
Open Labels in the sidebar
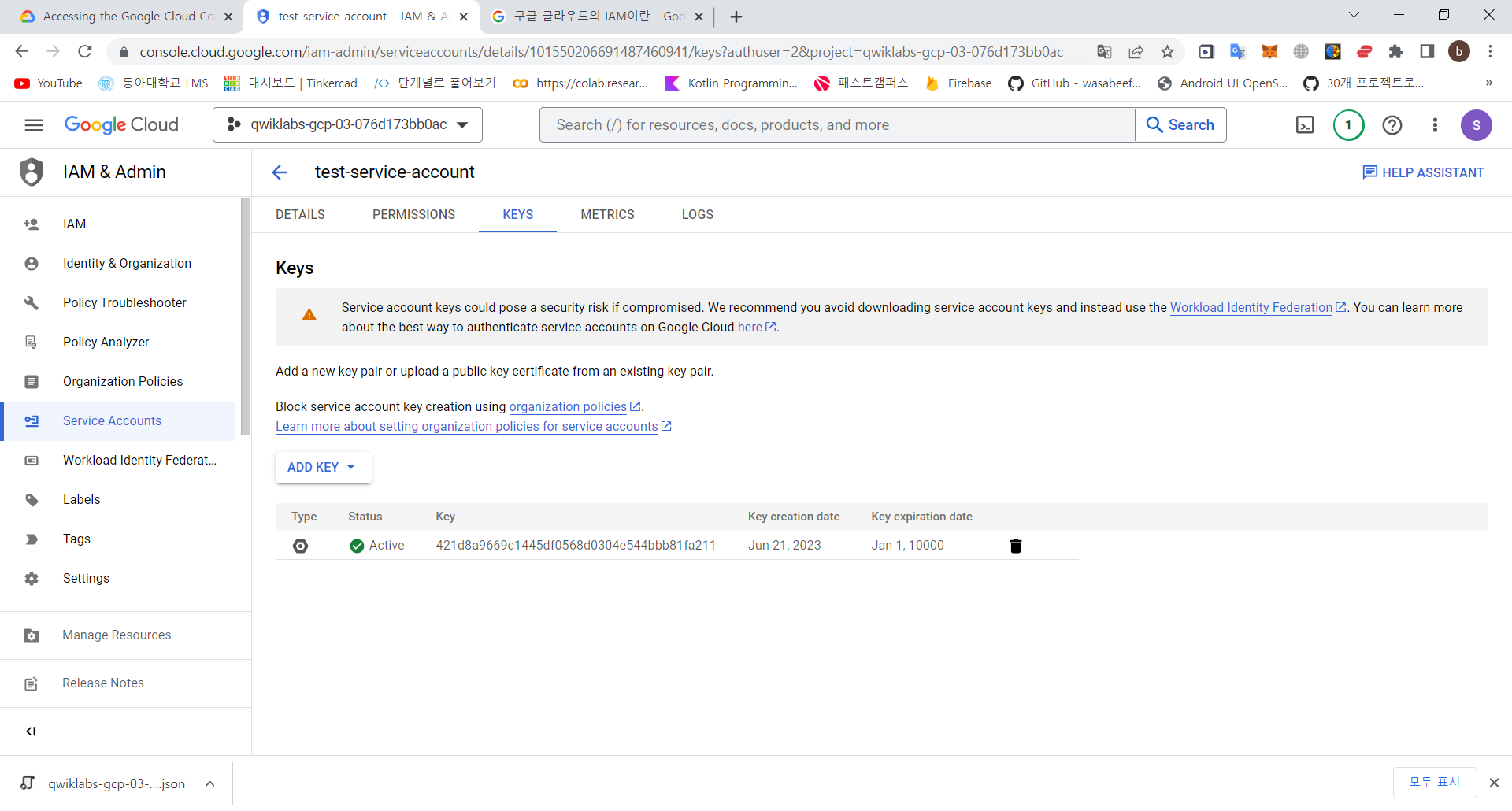click(x=118, y=500)
